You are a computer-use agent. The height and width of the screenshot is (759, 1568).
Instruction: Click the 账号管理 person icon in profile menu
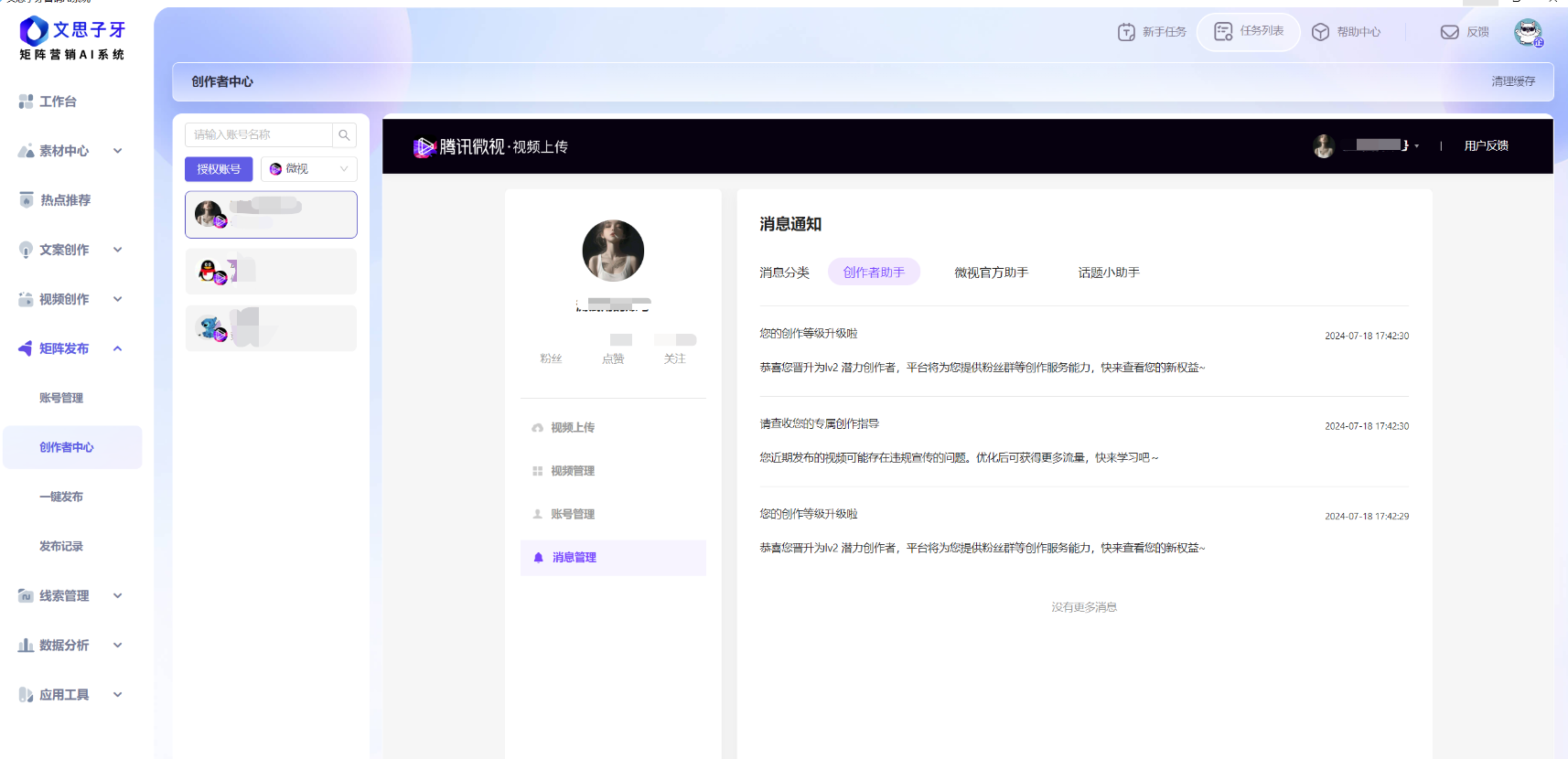(x=537, y=514)
